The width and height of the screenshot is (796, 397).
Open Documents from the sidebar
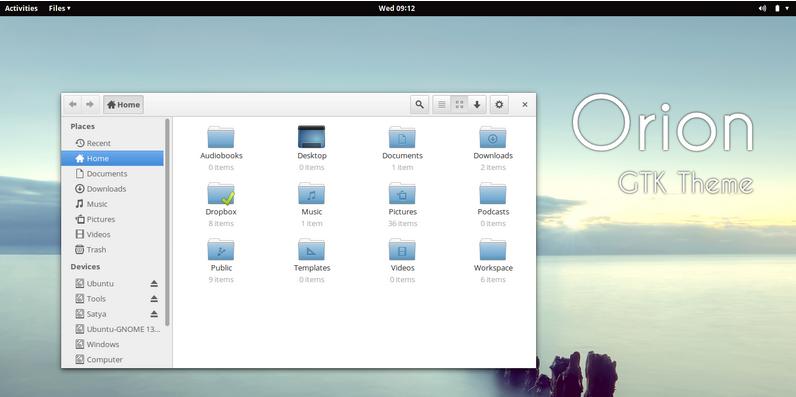pyautogui.click(x=112, y=174)
